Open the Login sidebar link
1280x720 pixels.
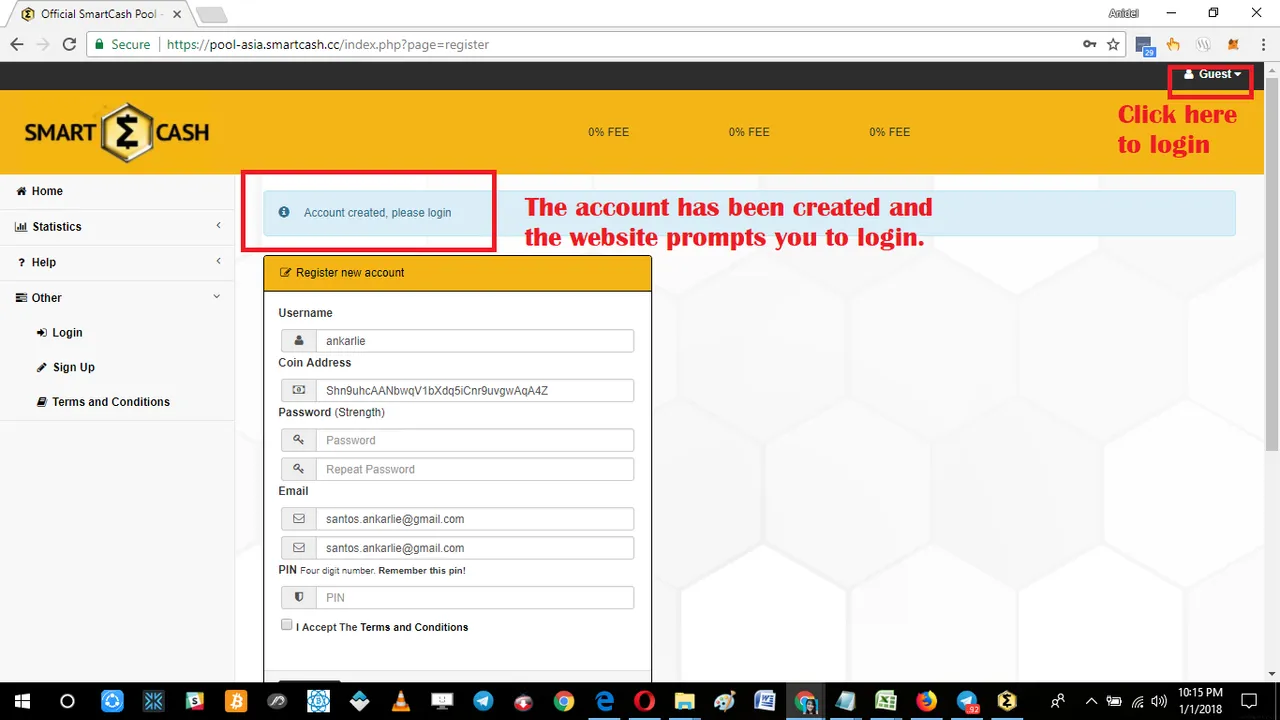coord(60,333)
